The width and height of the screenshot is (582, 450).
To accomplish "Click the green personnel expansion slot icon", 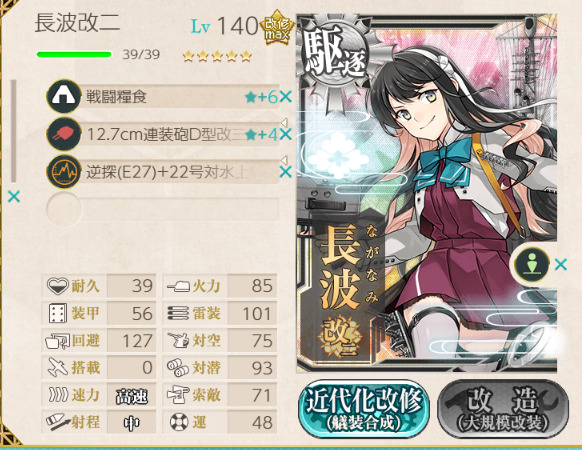I will (x=532, y=265).
